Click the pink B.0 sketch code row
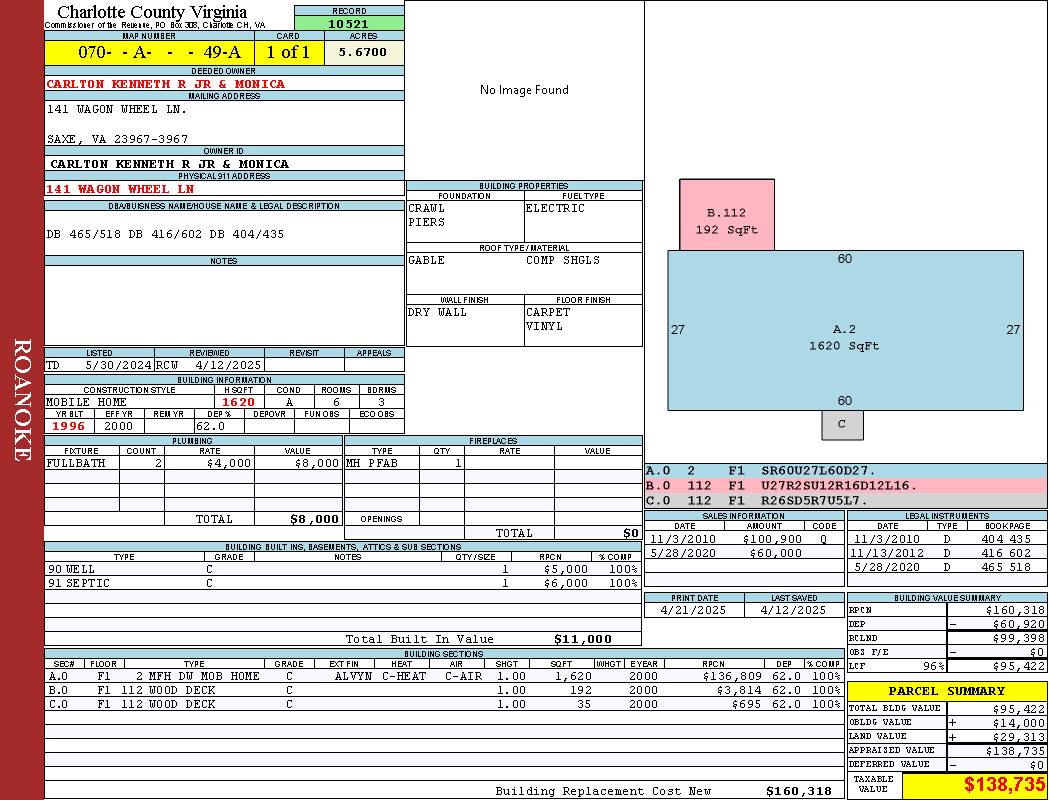Viewport: 1050px width, 800px height. (x=845, y=485)
